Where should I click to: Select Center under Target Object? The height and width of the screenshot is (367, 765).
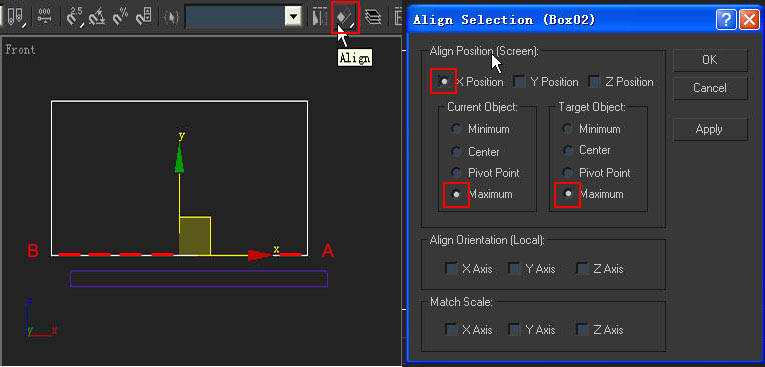click(567, 150)
